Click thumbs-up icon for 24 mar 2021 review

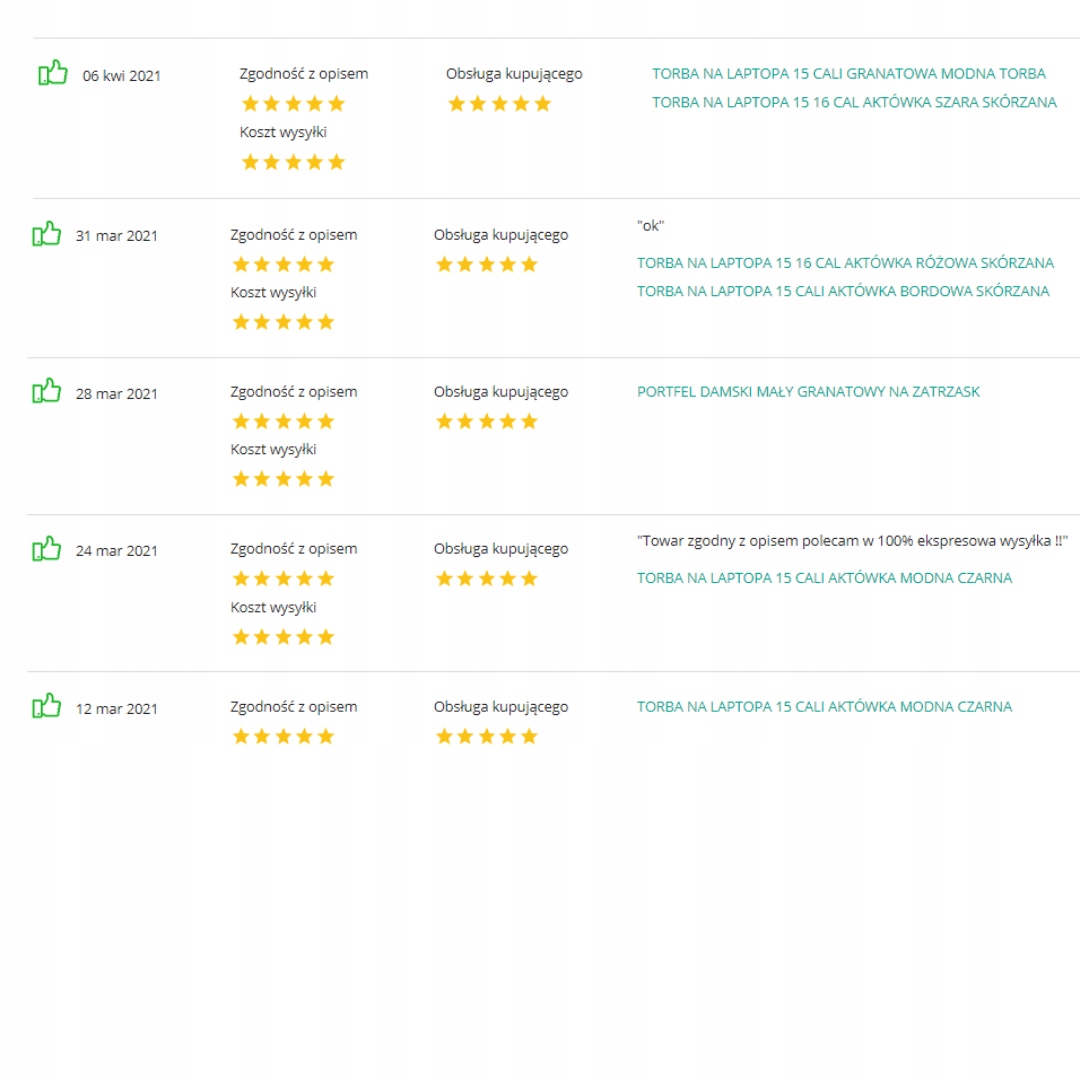(46, 549)
